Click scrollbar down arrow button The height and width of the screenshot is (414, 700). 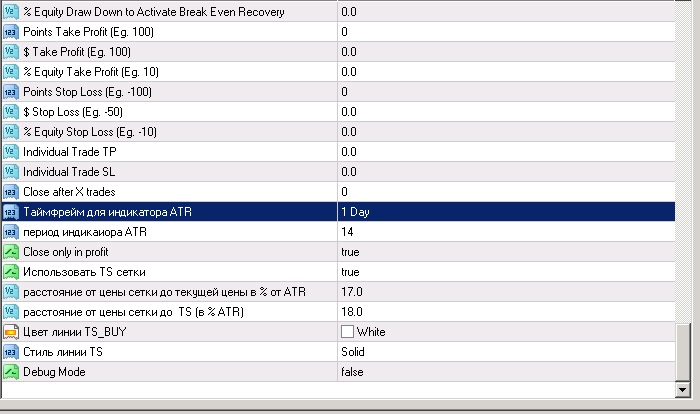682,390
